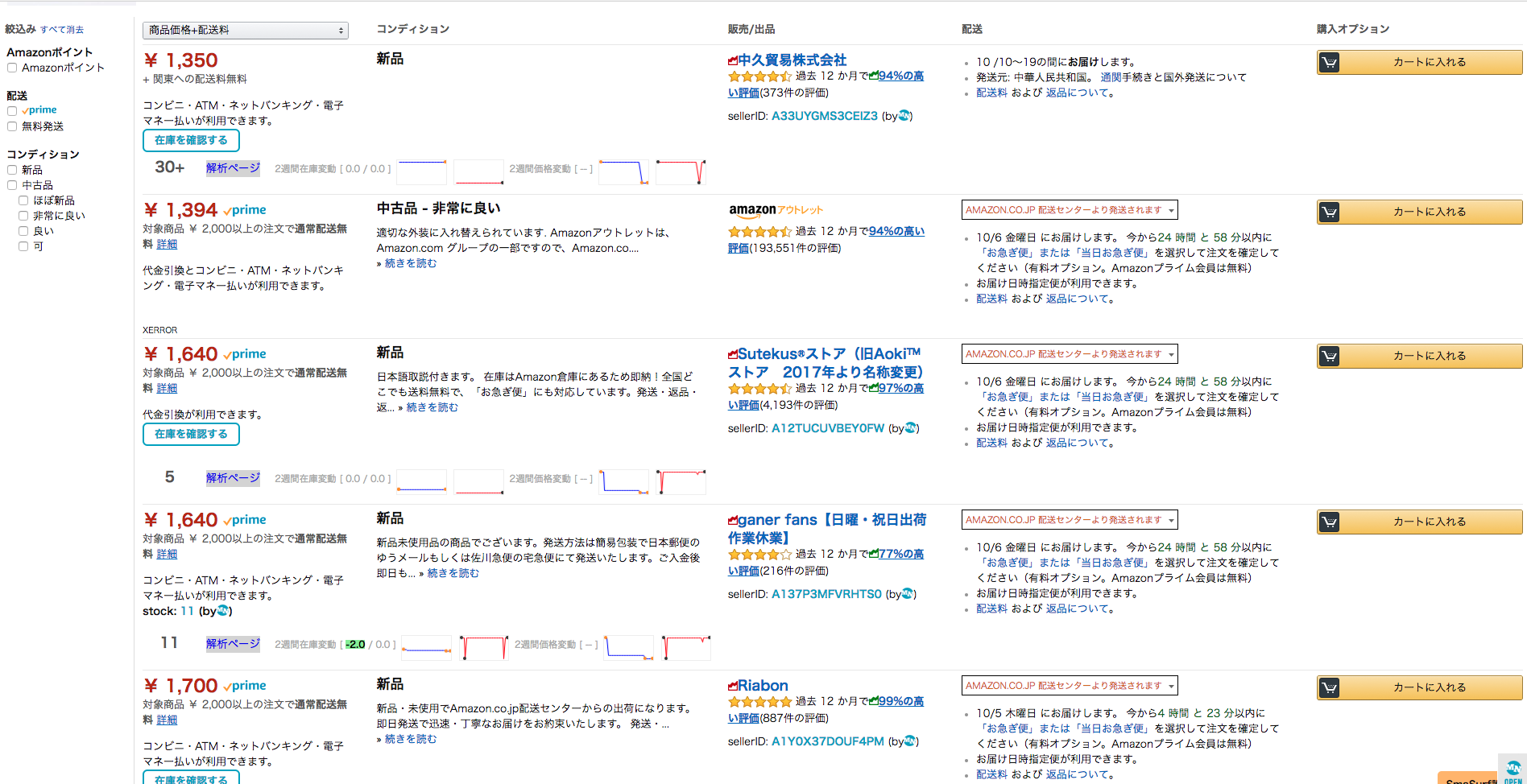The image size is (1527, 784).
Task: Tick the 良い condition checkbox
Action: click(x=23, y=231)
